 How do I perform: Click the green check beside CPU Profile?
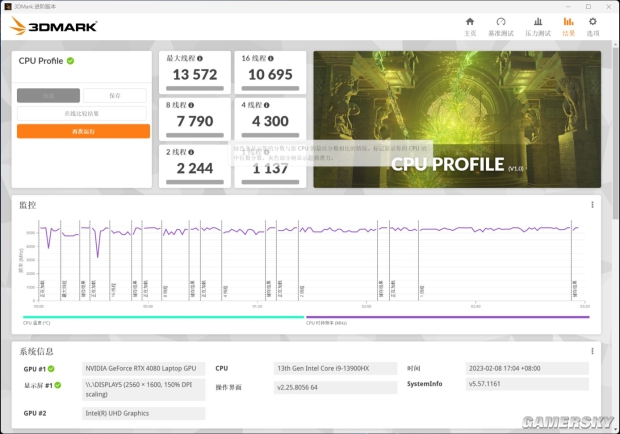(x=70, y=61)
